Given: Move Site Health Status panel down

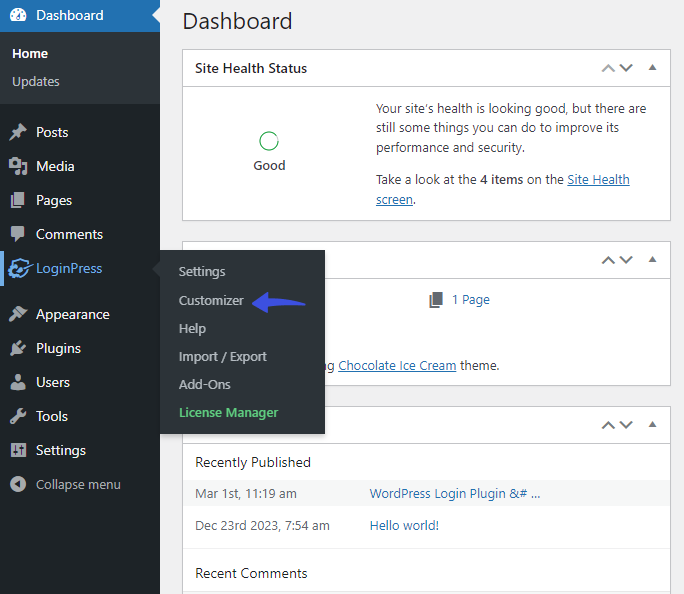Looking at the screenshot, I should point(626,68).
